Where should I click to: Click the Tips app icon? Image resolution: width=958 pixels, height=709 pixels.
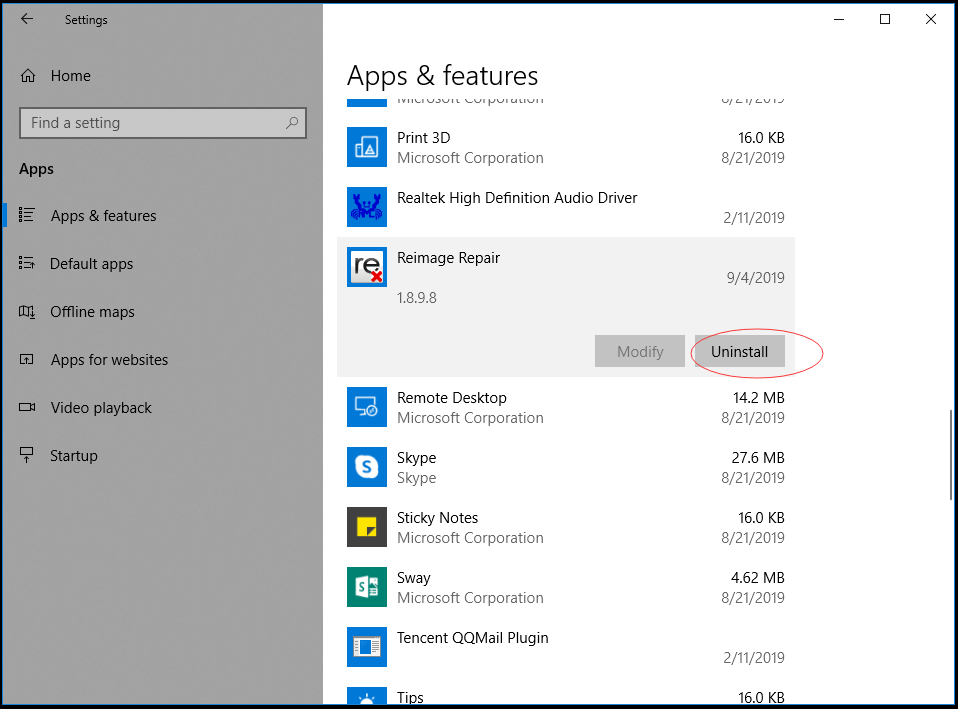click(x=367, y=696)
